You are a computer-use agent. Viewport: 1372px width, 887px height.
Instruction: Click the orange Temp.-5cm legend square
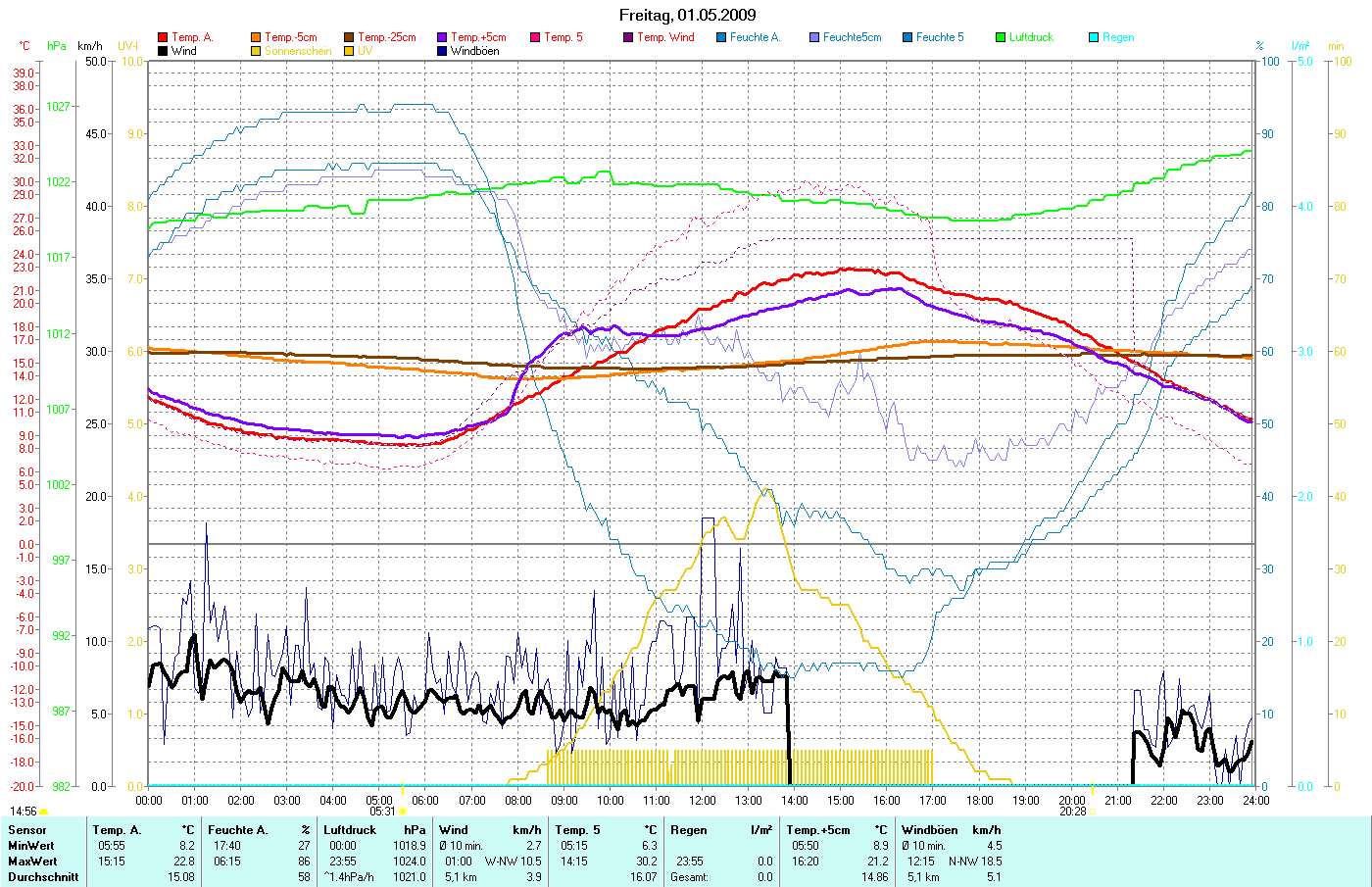[x=256, y=37]
